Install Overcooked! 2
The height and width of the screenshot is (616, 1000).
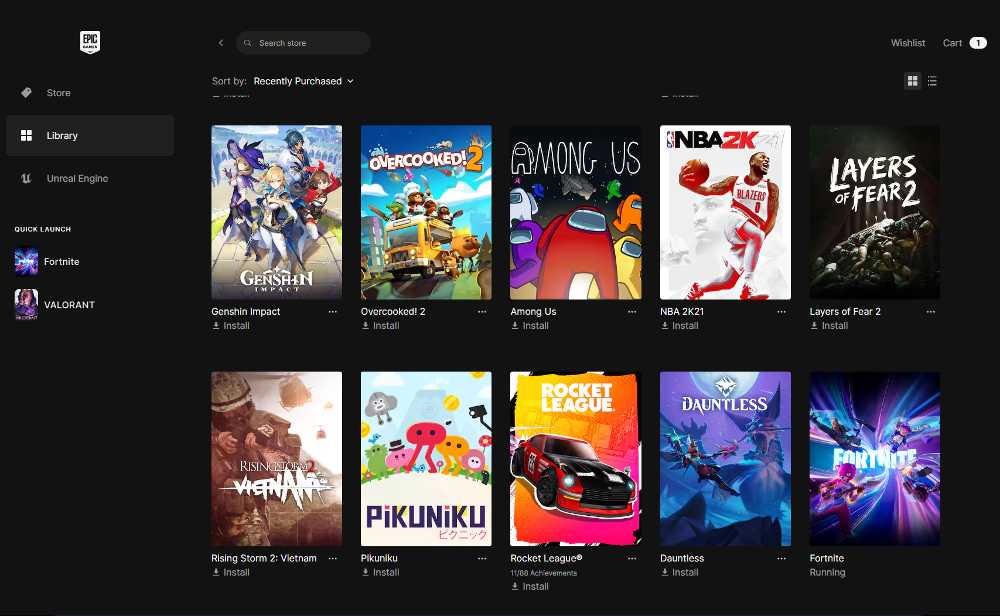[x=380, y=326]
